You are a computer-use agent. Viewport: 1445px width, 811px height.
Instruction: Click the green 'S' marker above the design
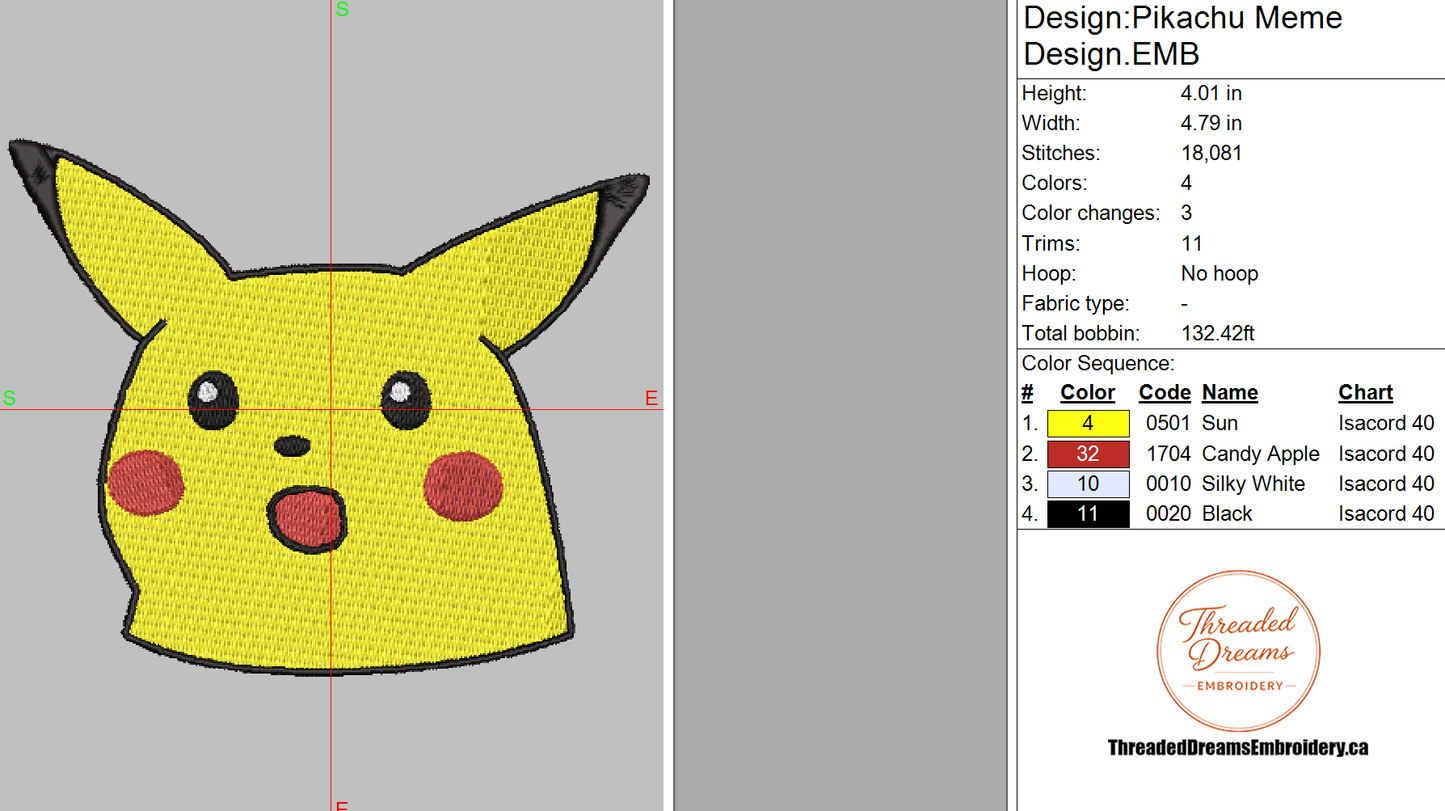342,10
